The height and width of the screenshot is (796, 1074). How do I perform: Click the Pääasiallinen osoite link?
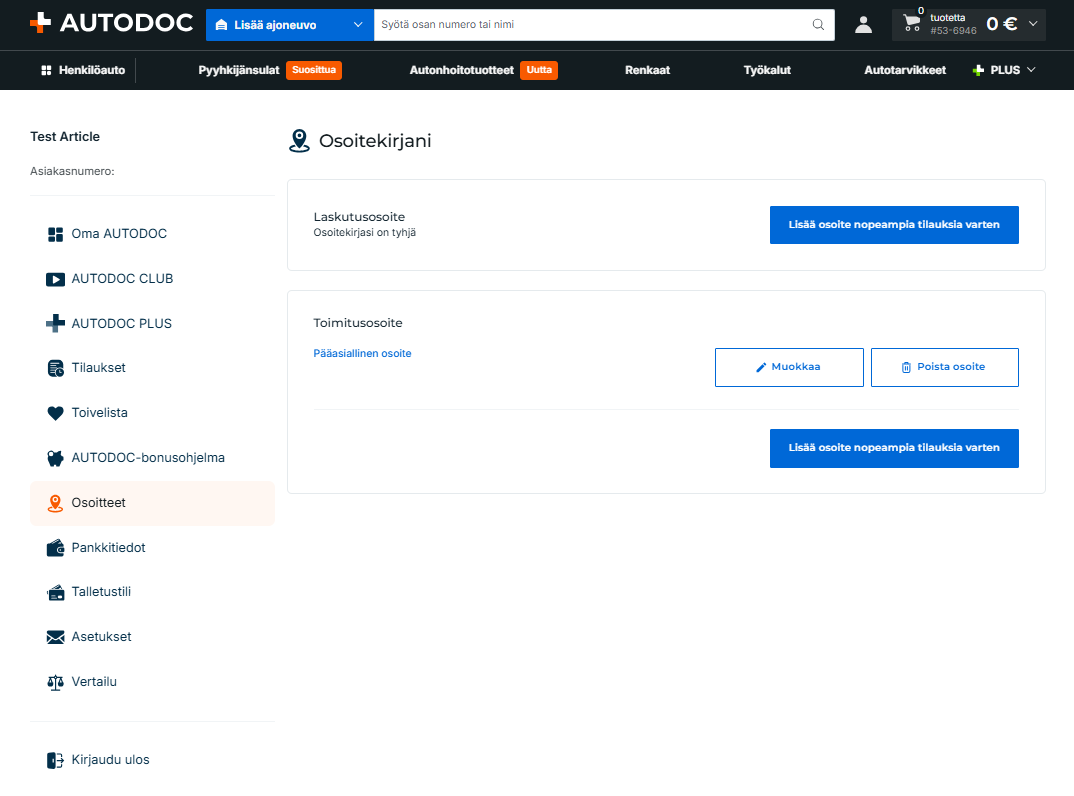tap(362, 353)
